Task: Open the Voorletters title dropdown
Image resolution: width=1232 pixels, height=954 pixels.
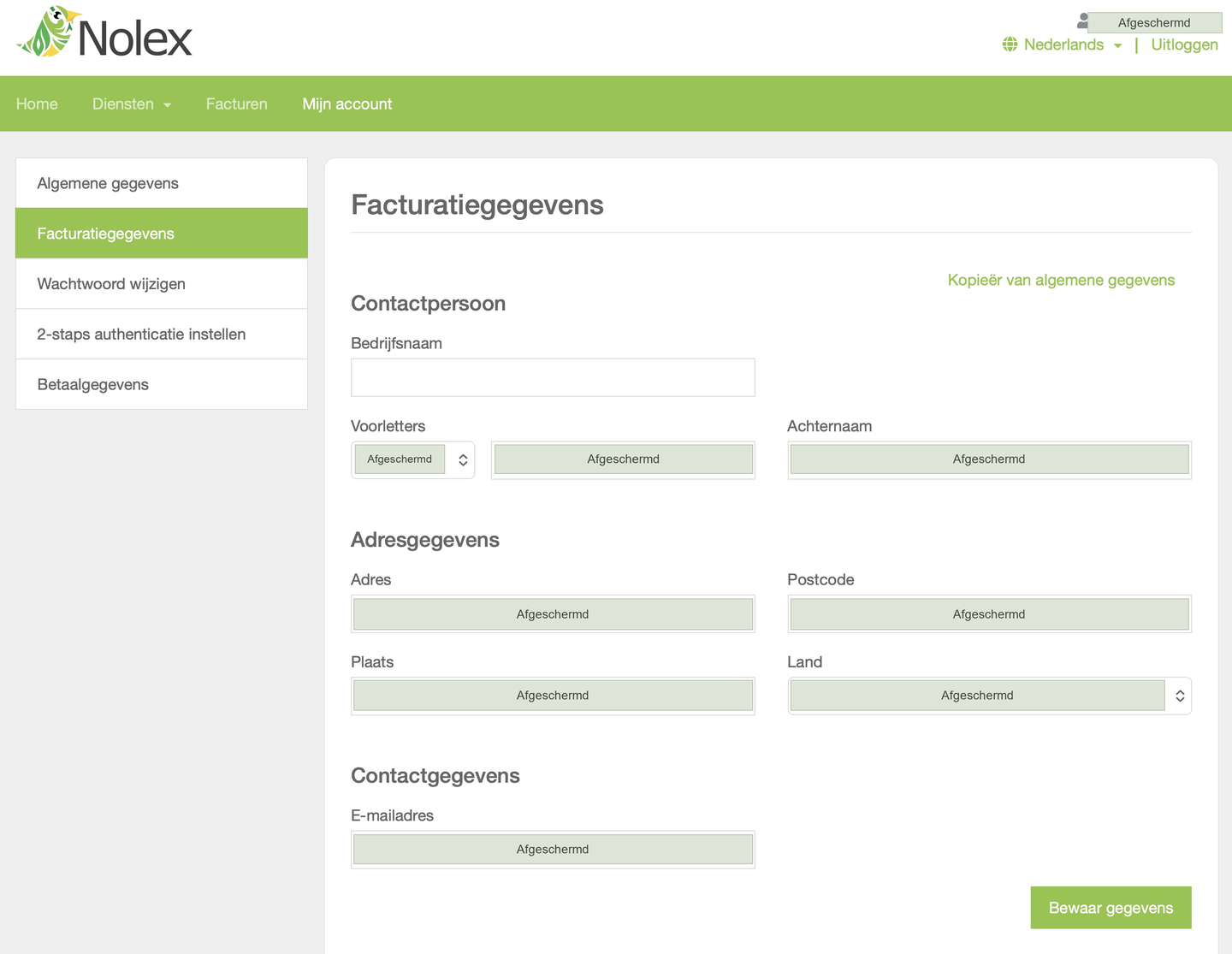Action: pos(412,459)
